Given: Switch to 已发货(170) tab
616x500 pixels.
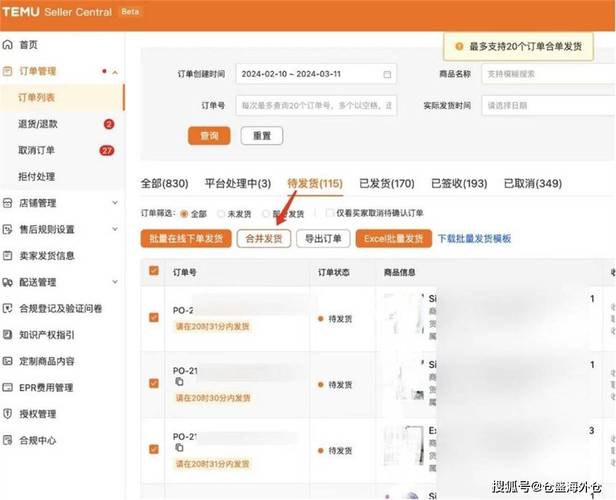Looking at the screenshot, I should pyautogui.click(x=387, y=183).
